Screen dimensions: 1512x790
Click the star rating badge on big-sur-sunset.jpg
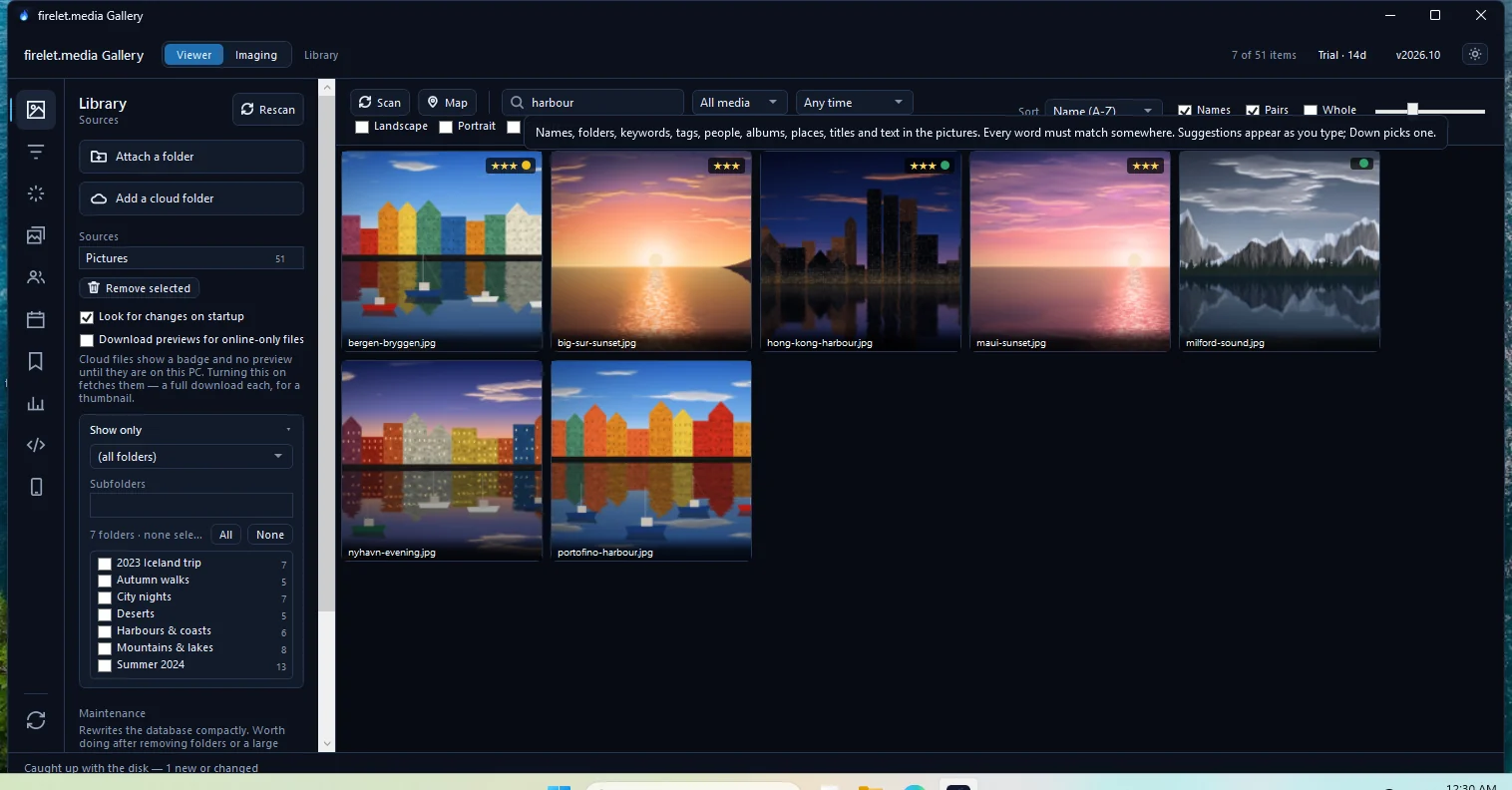726,166
